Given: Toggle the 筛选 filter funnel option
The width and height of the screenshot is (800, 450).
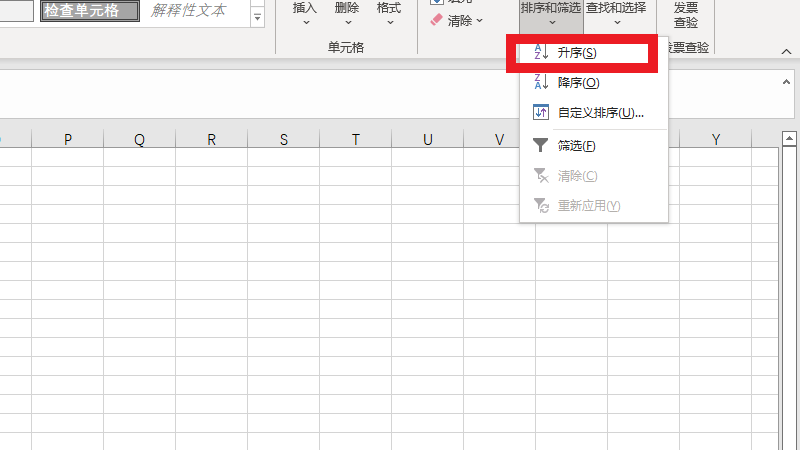Looking at the screenshot, I should click(575, 146).
